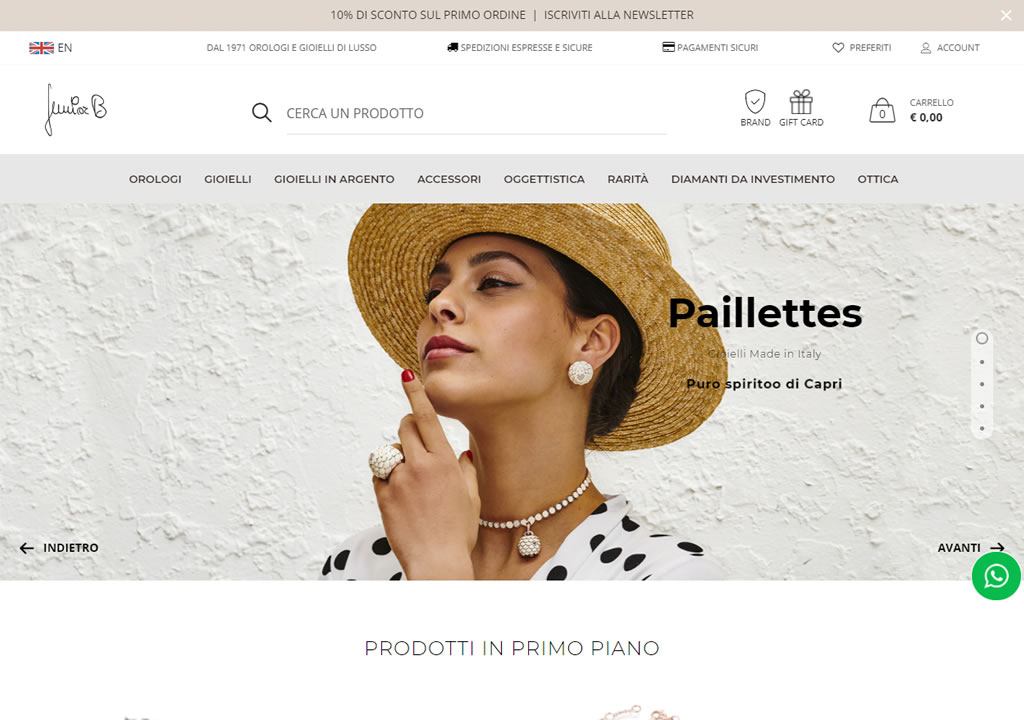The height and width of the screenshot is (720, 1024).
Task: Select the first slider indicator circle
Action: [x=982, y=338]
